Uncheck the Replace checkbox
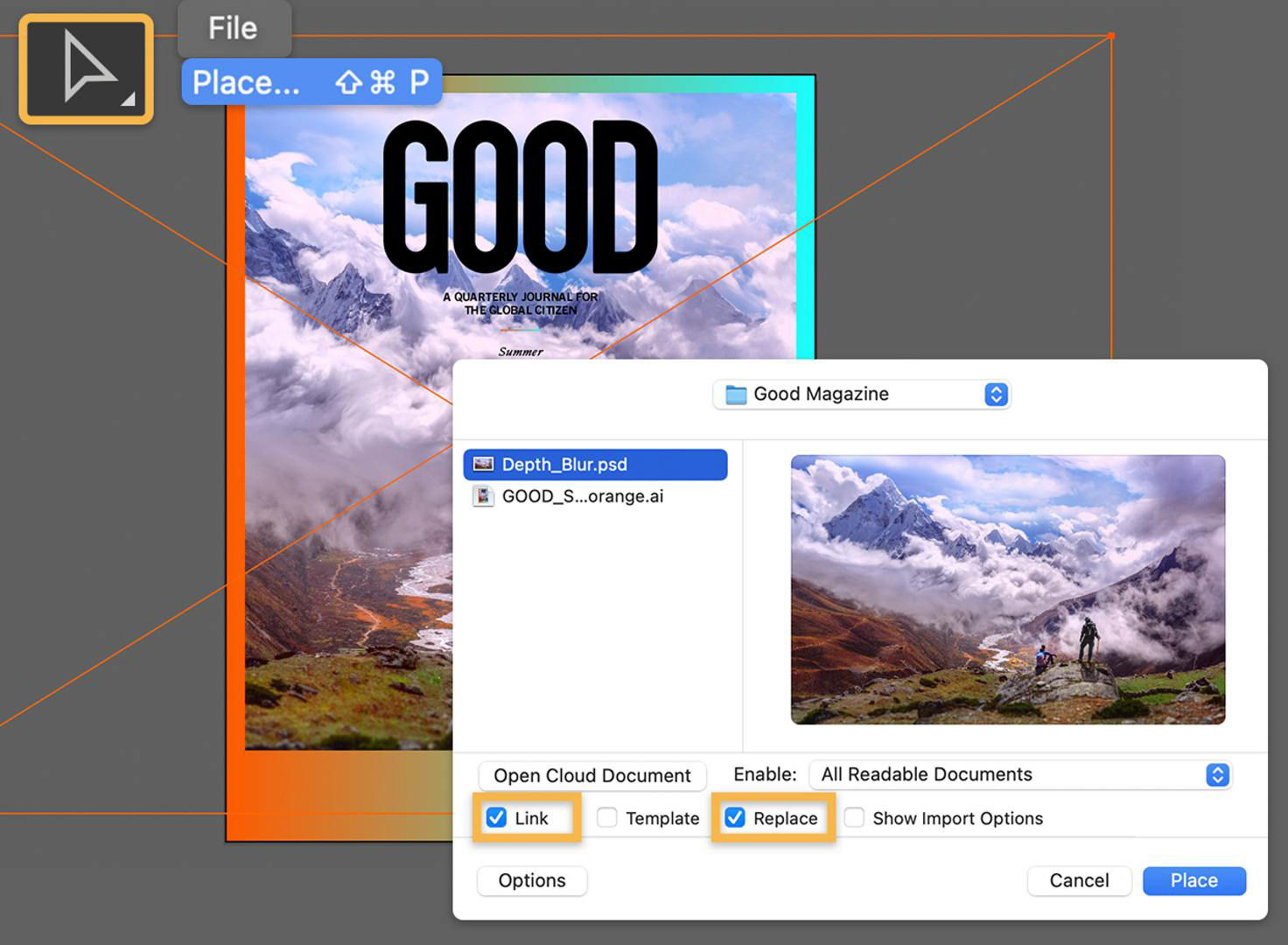This screenshot has width=1288, height=945. 735,817
